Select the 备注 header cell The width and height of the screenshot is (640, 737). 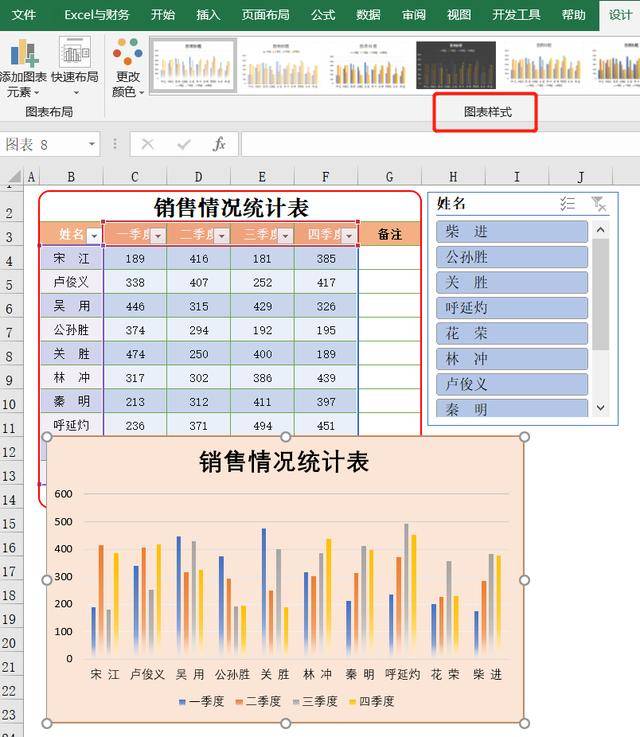click(x=390, y=234)
